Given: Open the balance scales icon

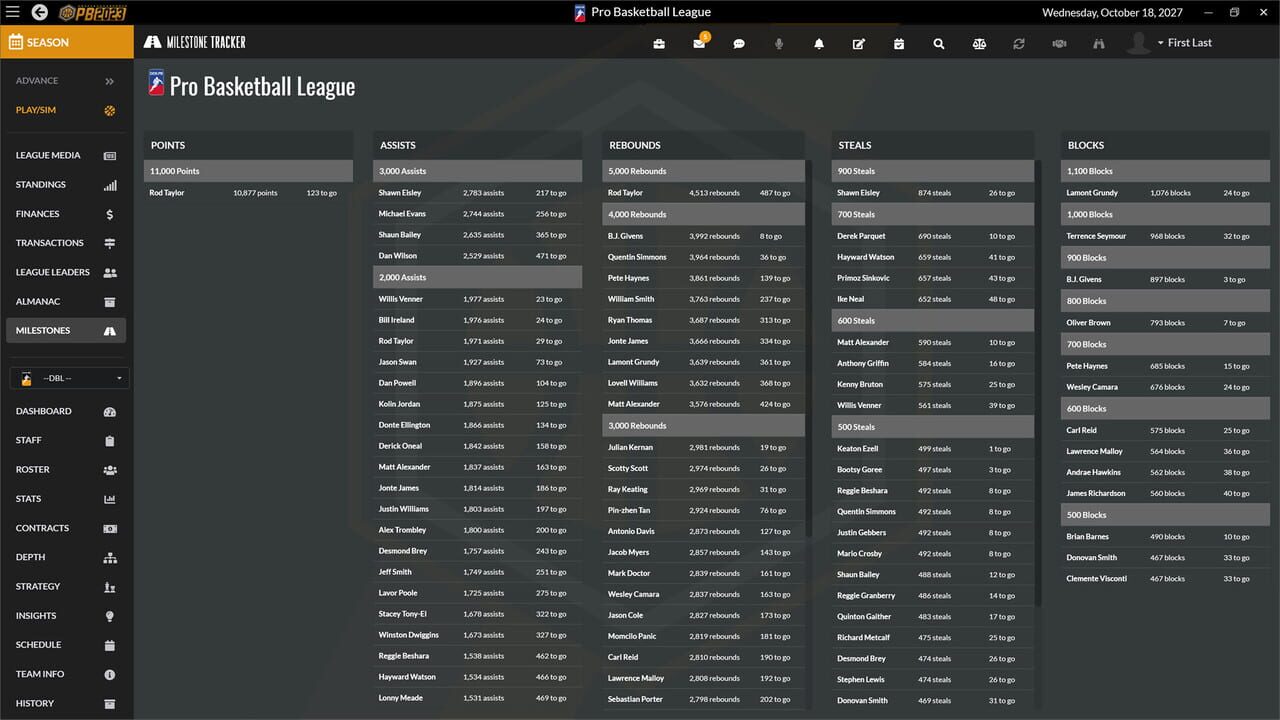Looking at the screenshot, I should click(x=979, y=43).
